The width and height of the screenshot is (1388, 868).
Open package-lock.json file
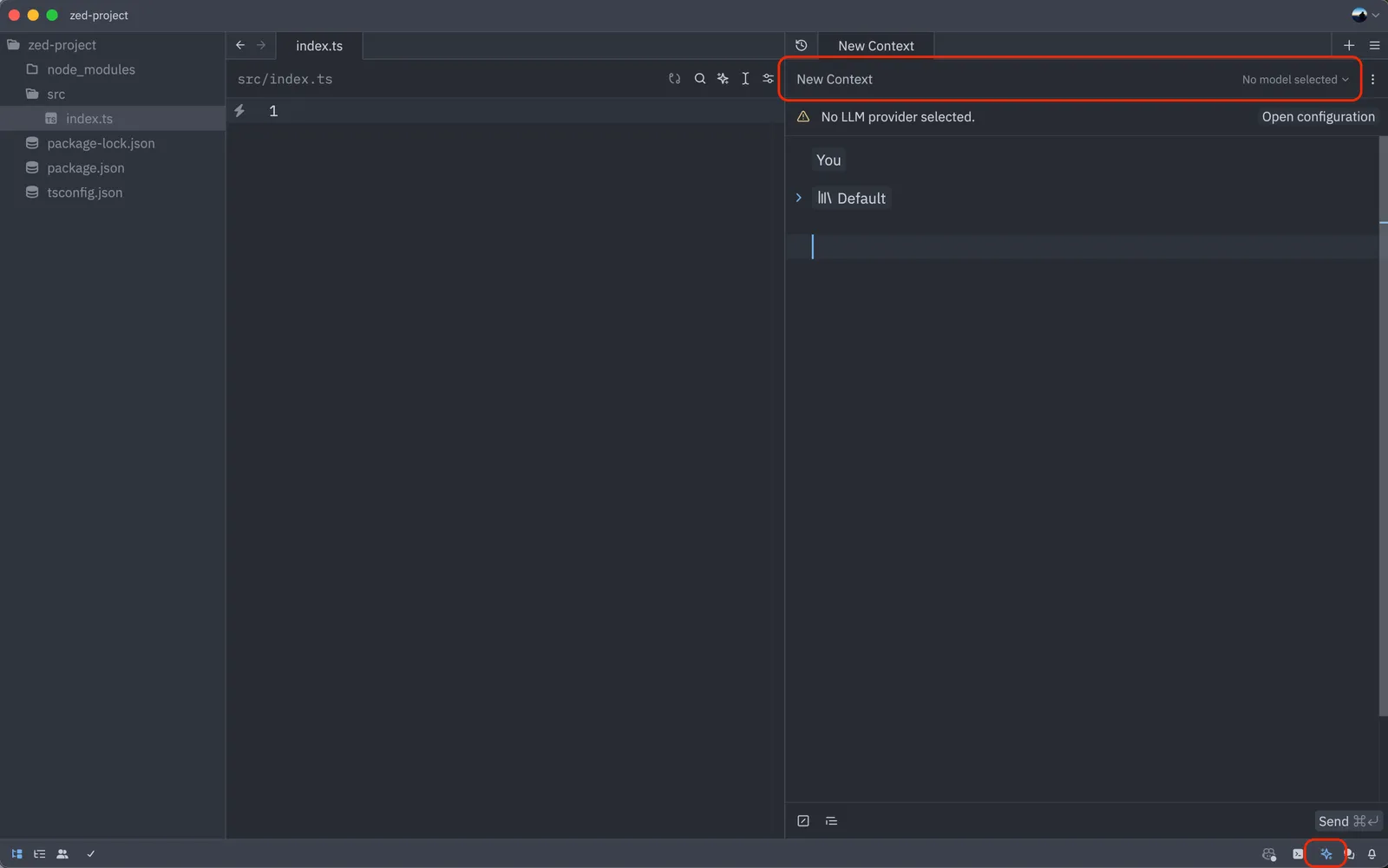[113, 143]
